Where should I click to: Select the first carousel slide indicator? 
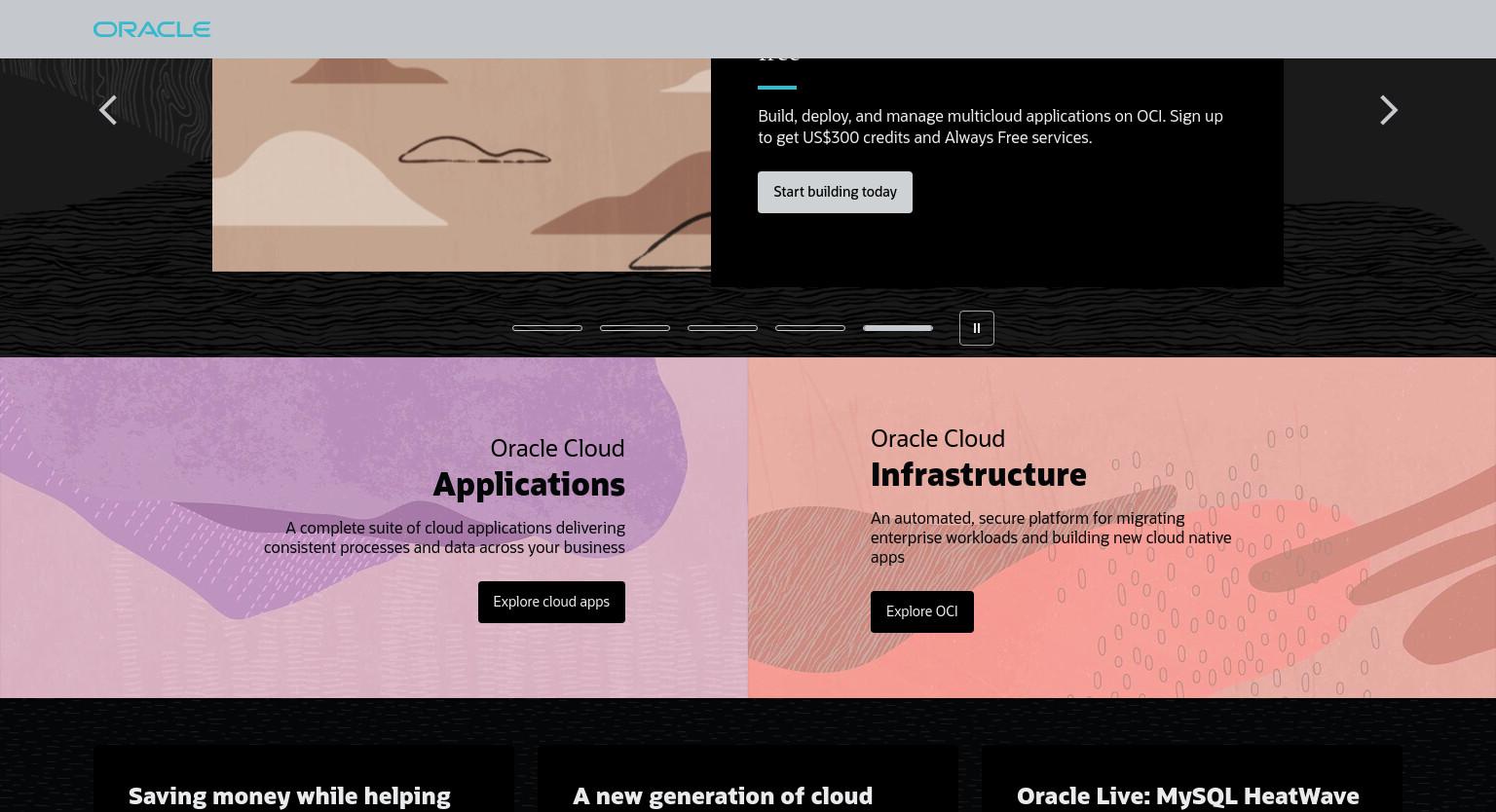[x=547, y=328]
